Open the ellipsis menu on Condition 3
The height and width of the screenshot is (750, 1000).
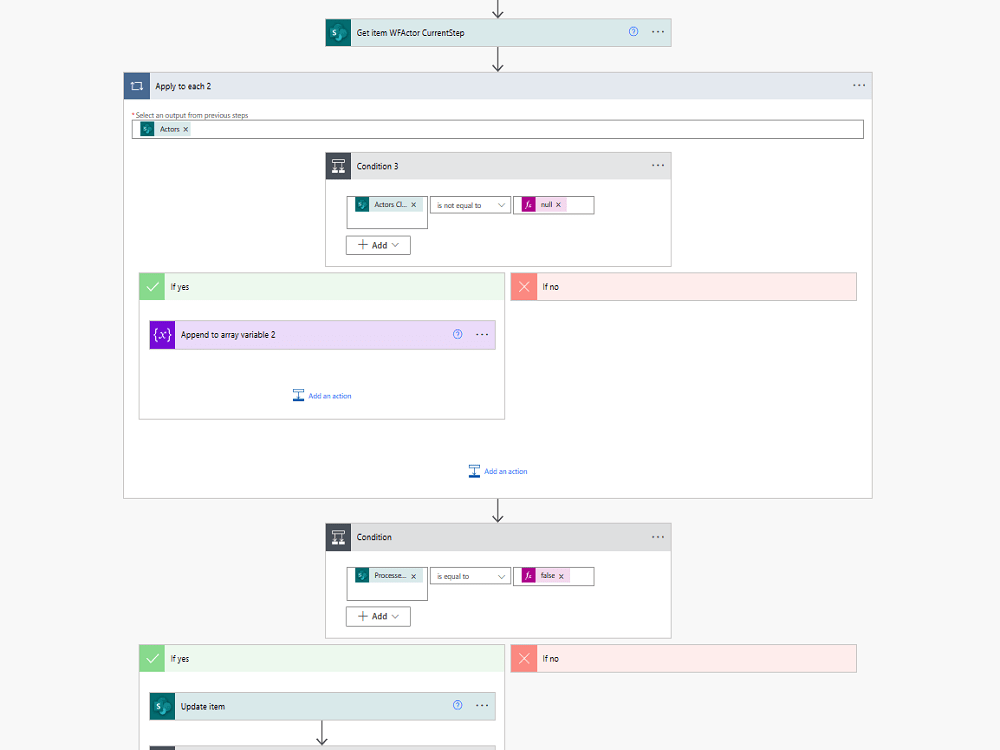click(658, 165)
